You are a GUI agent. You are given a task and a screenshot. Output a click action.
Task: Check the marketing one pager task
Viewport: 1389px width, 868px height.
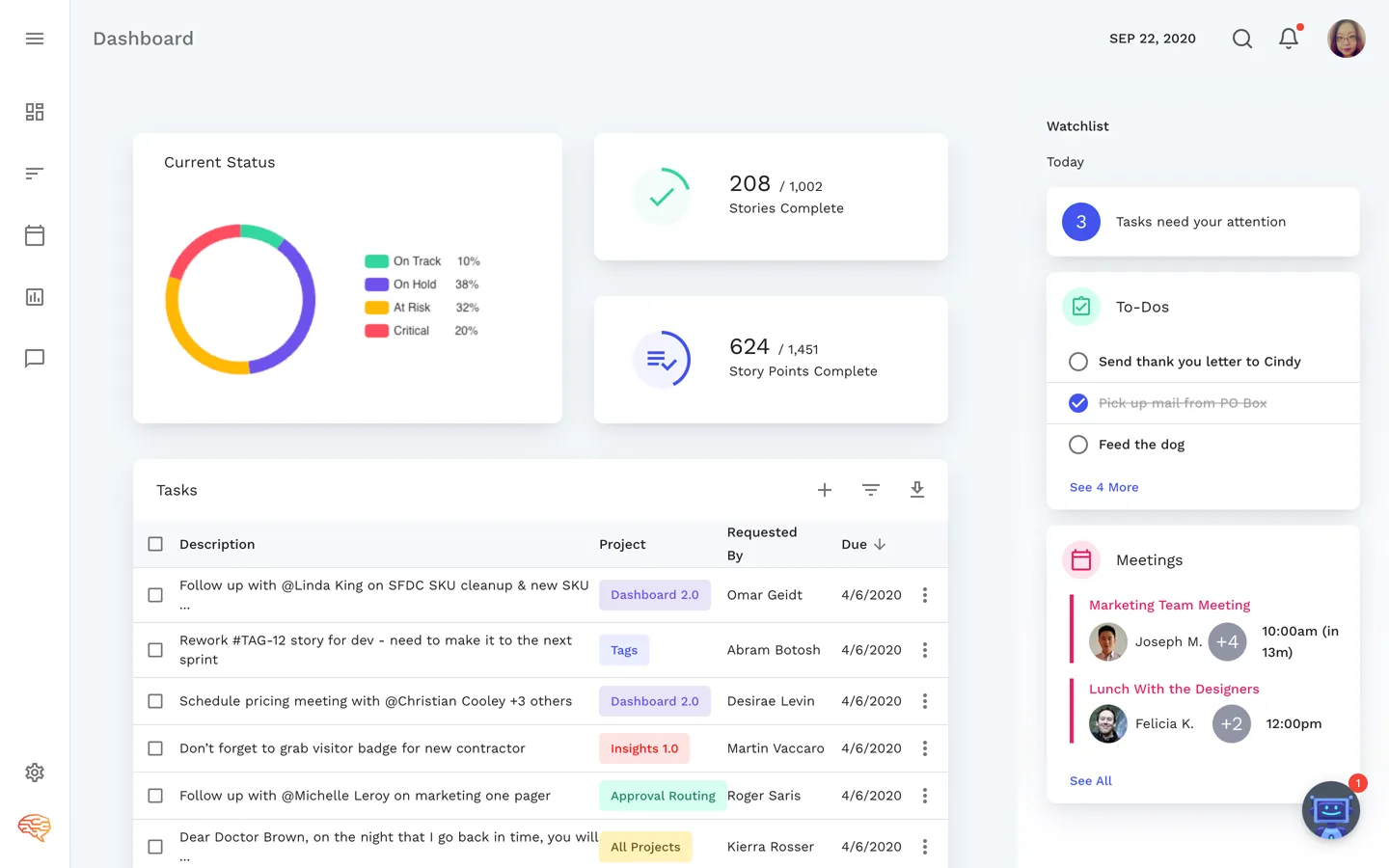point(155,796)
